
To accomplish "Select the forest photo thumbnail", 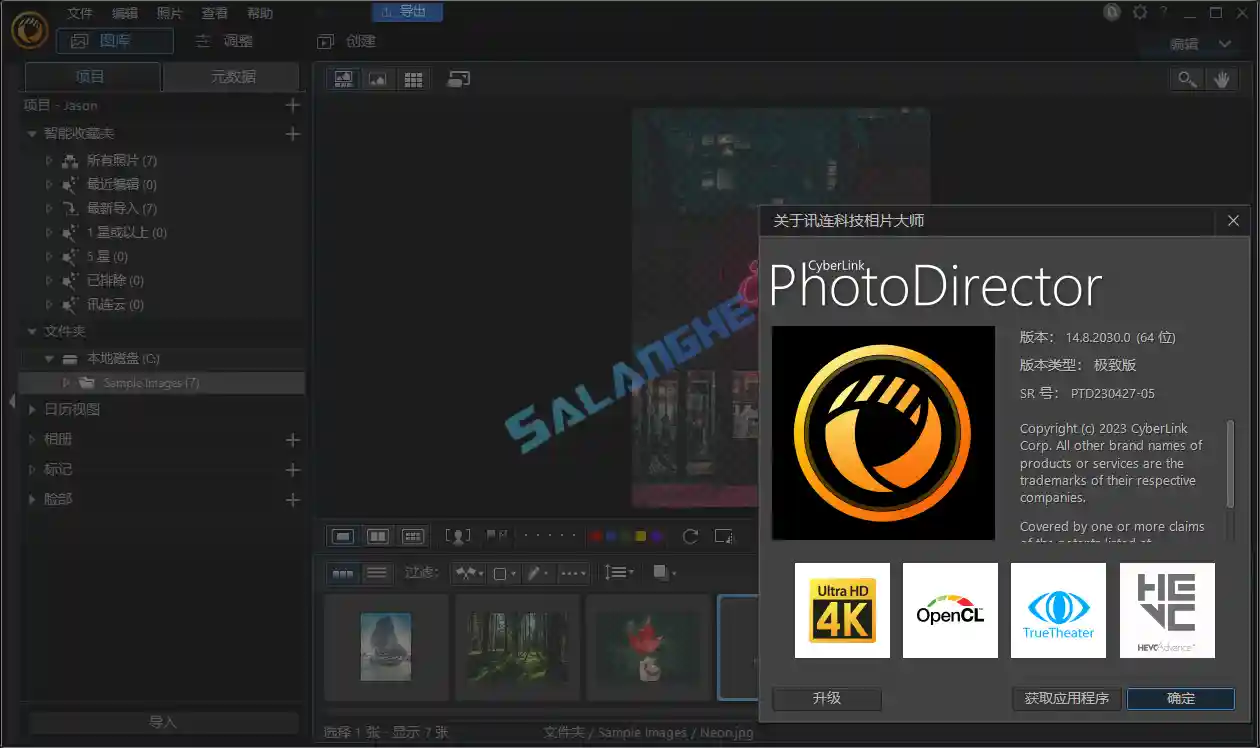I will pos(516,647).
